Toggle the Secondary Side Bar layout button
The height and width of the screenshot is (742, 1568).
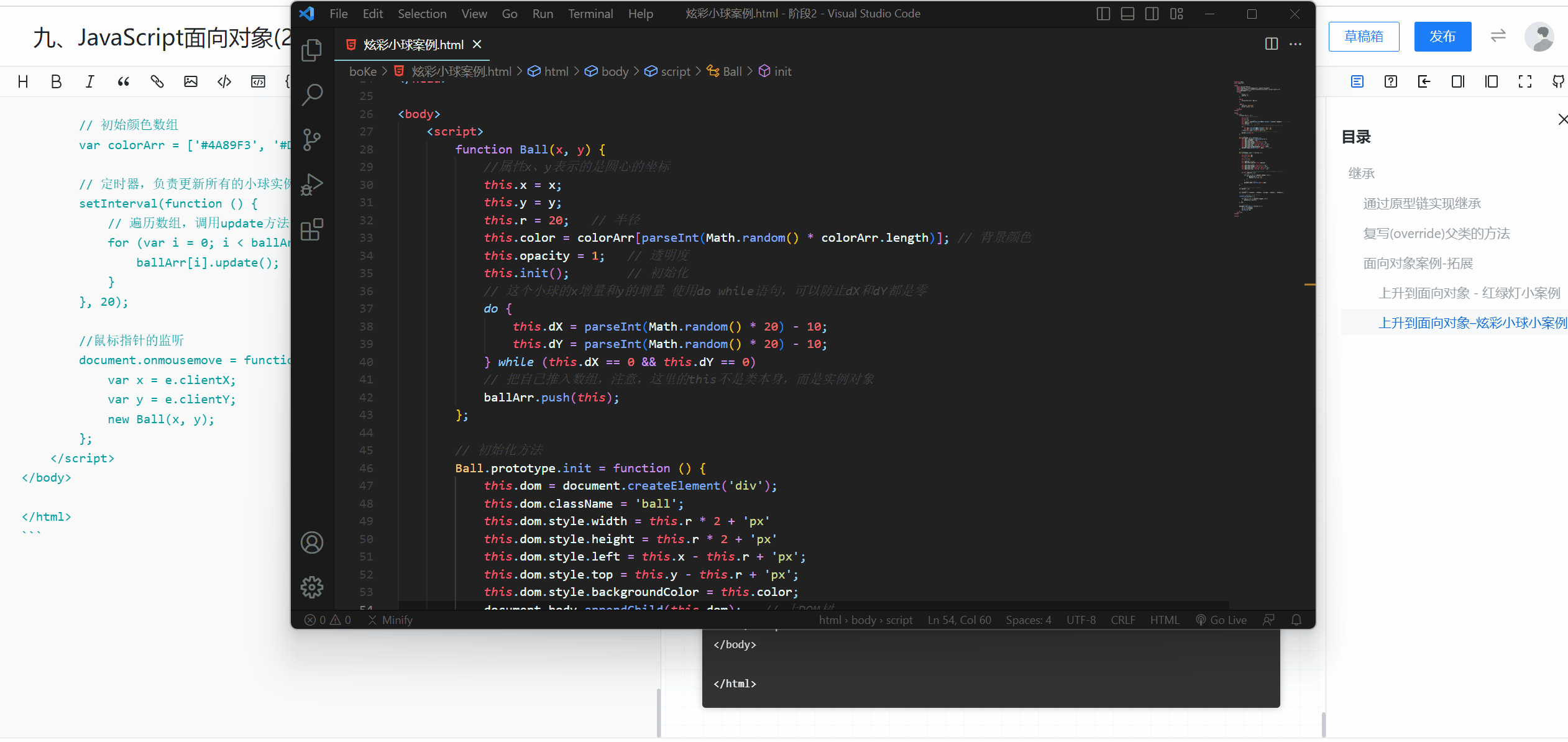coord(1152,14)
